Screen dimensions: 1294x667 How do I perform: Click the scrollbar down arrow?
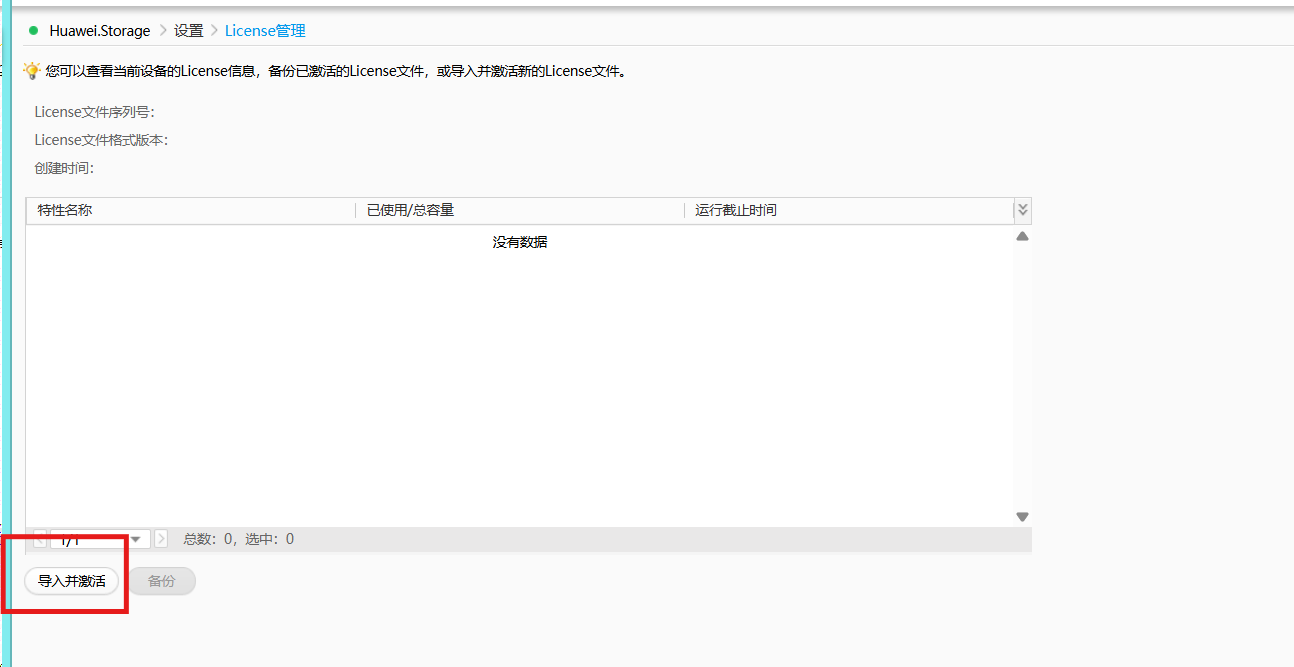1021,515
